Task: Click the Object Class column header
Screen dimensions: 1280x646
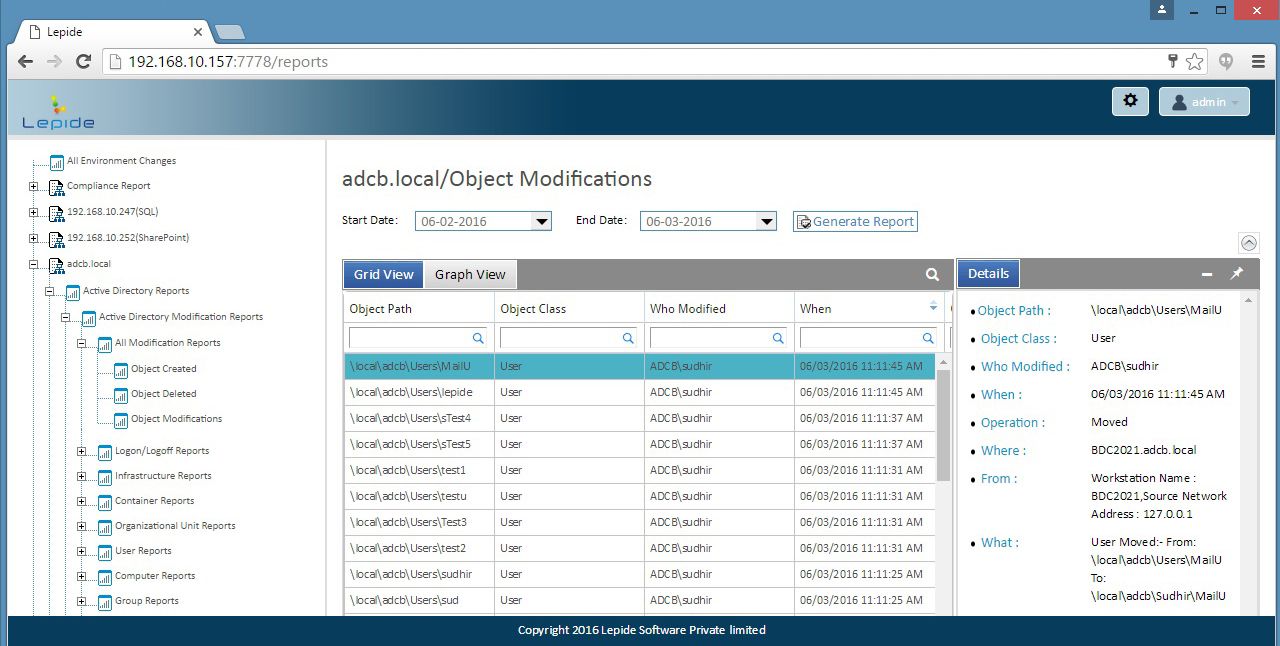Action: (569, 308)
